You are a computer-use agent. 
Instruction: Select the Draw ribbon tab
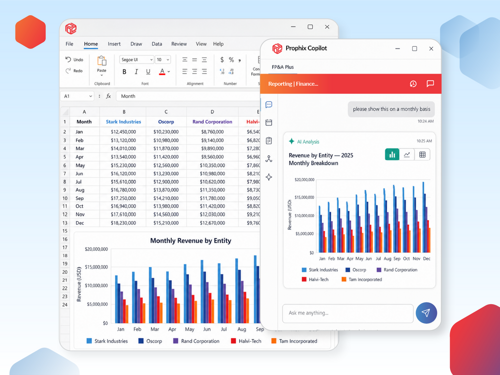136,44
